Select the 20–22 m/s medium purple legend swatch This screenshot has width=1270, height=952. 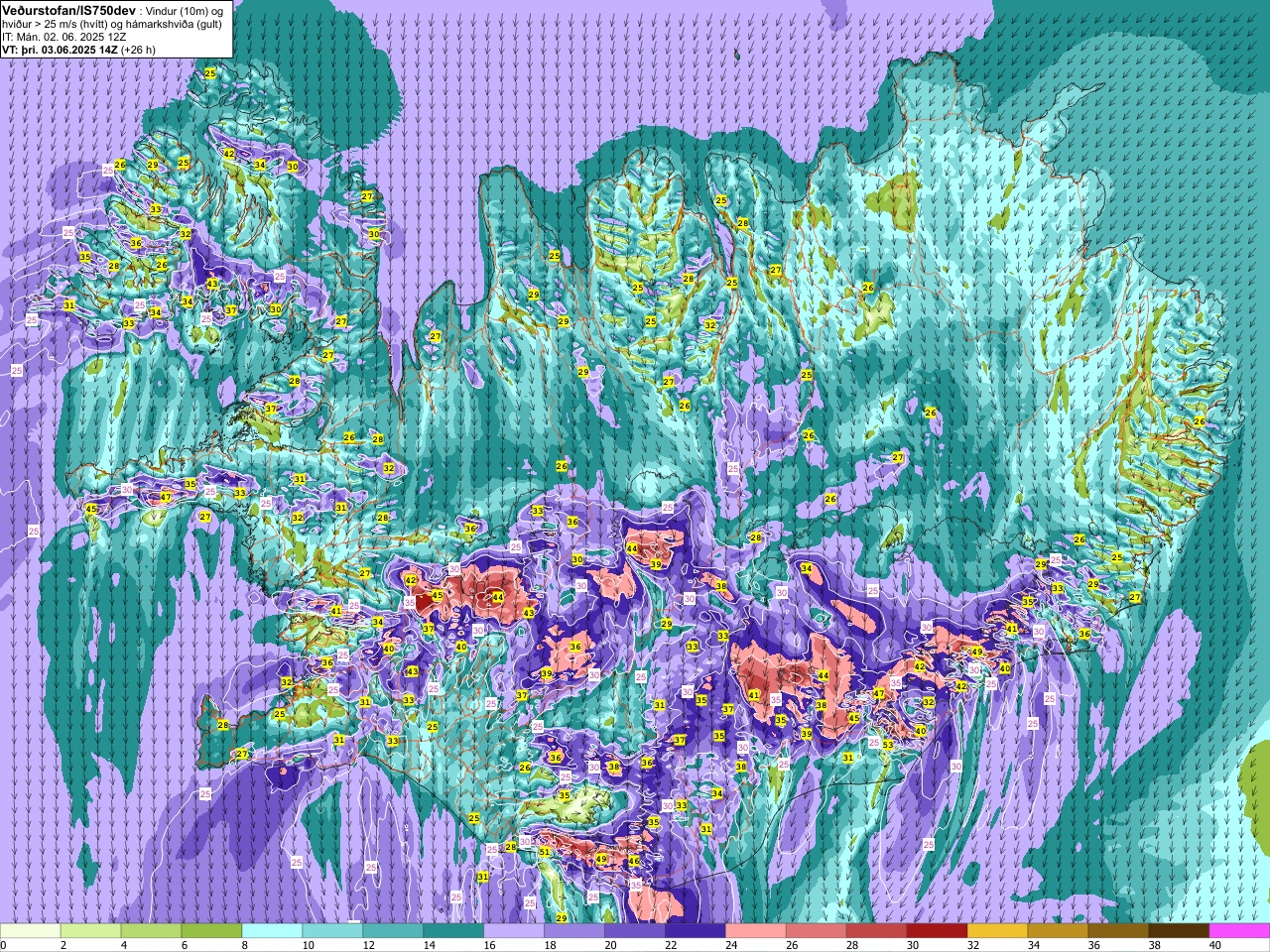pos(635,931)
